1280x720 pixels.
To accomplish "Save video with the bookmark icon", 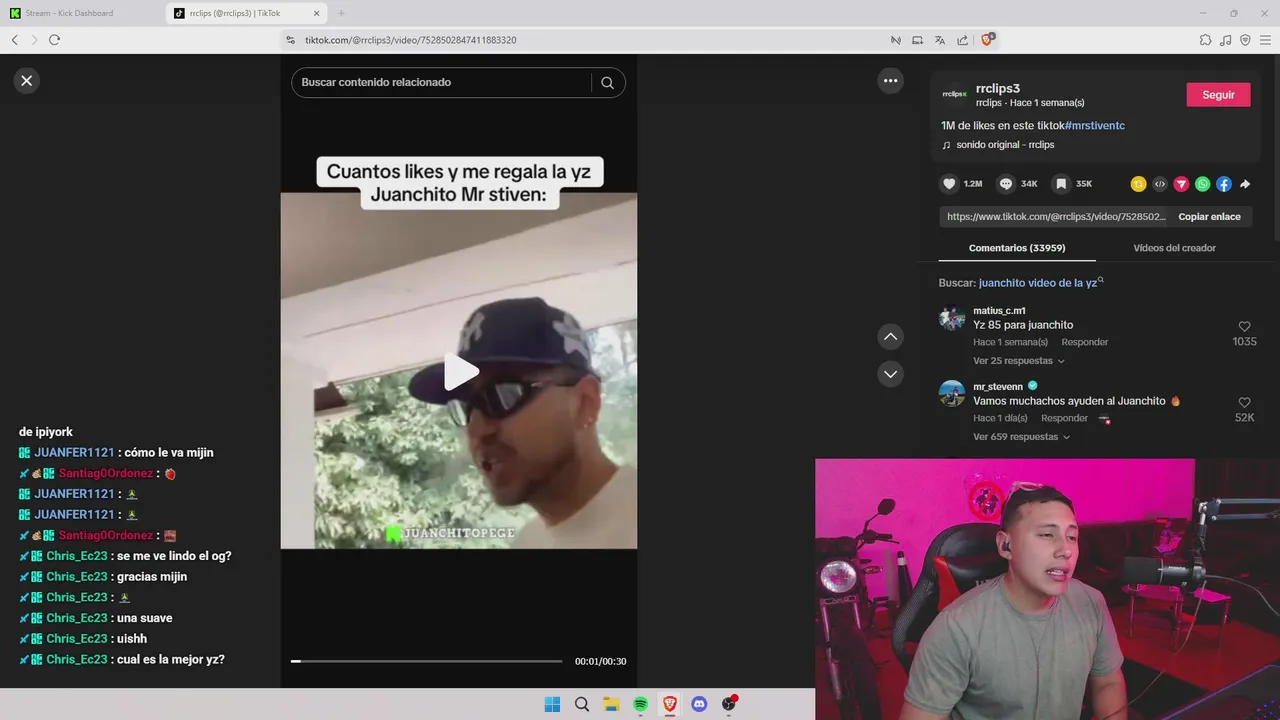I will point(1061,184).
